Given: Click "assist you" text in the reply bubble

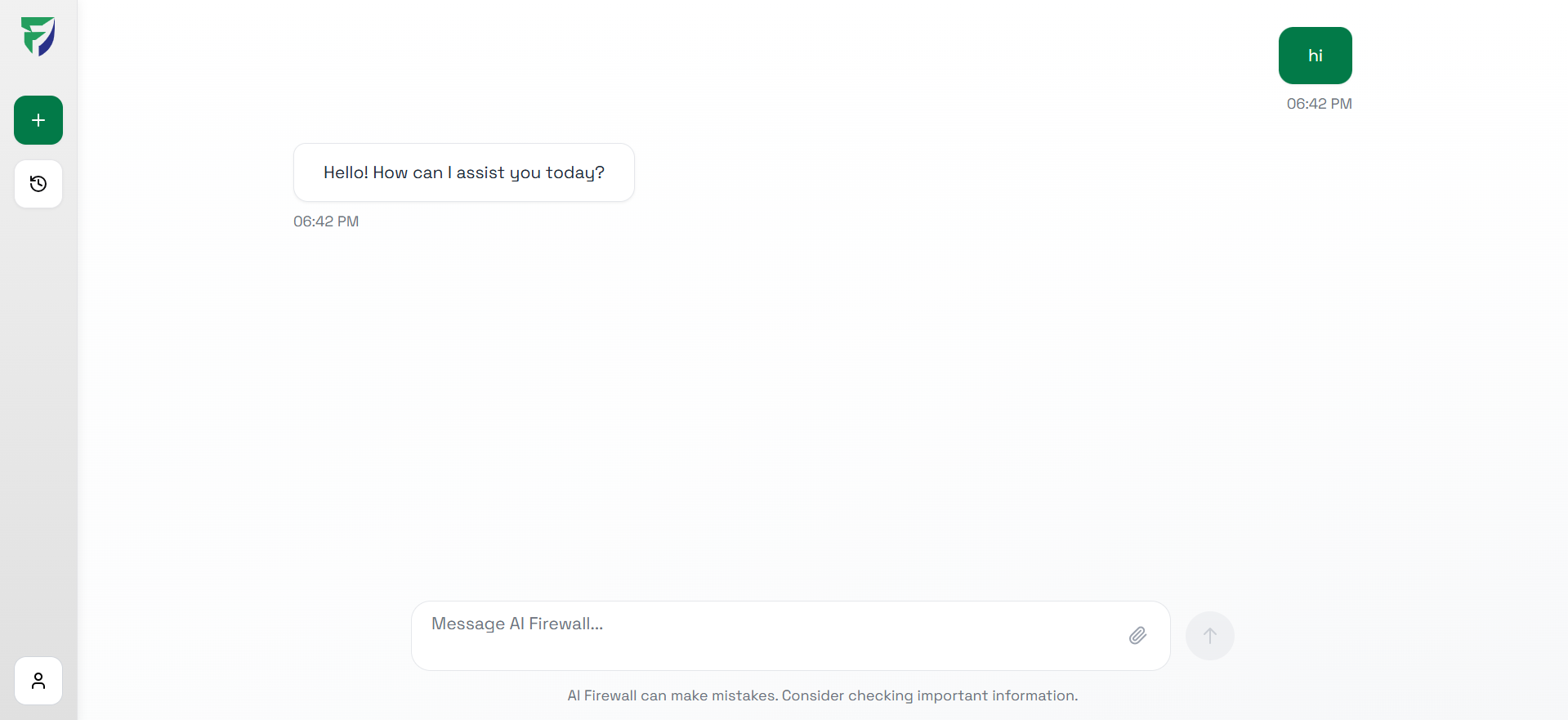Looking at the screenshot, I should 498,172.
